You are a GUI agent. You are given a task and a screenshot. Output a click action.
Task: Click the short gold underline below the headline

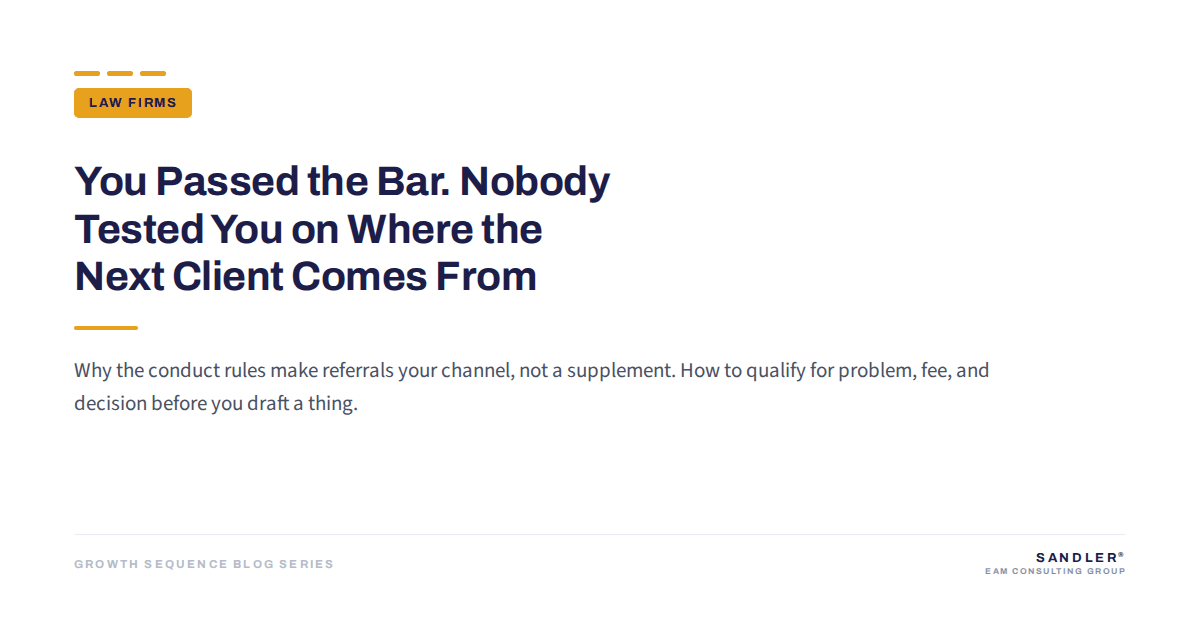(x=106, y=328)
